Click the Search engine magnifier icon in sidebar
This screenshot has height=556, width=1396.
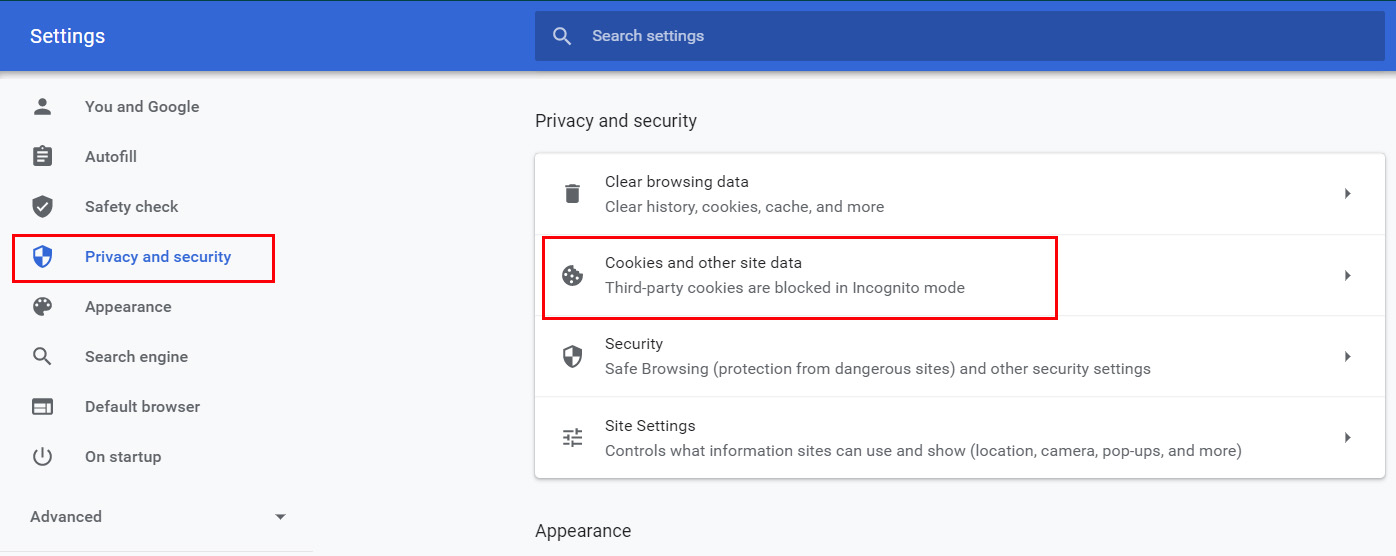click(42, 356)
